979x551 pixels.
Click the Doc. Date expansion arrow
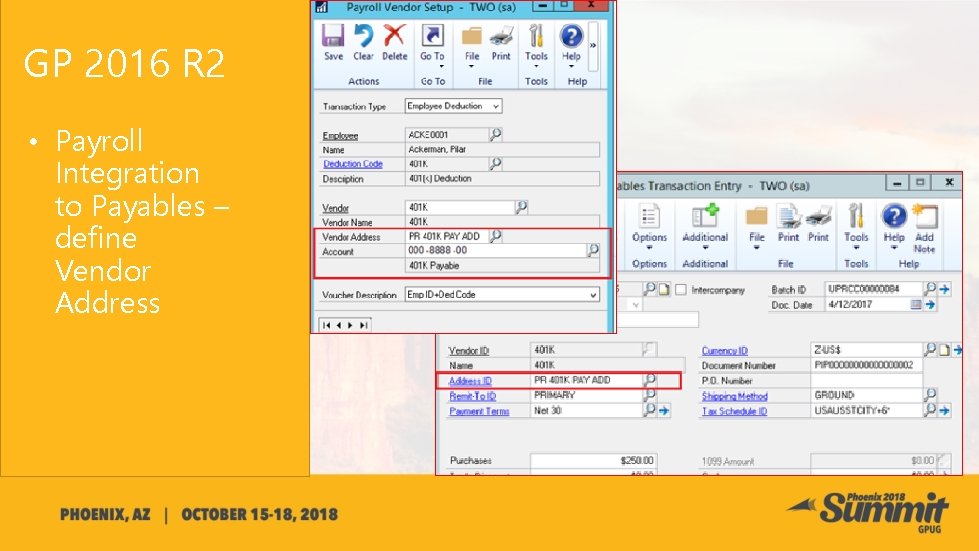930,305
